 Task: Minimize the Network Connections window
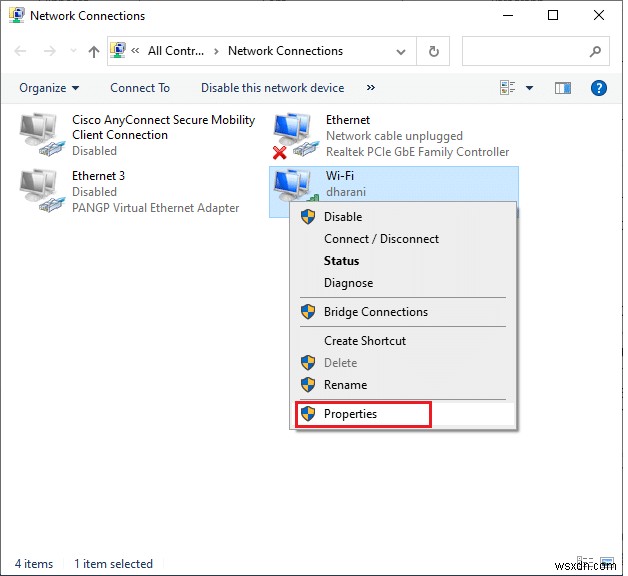(x=508, y=16)
